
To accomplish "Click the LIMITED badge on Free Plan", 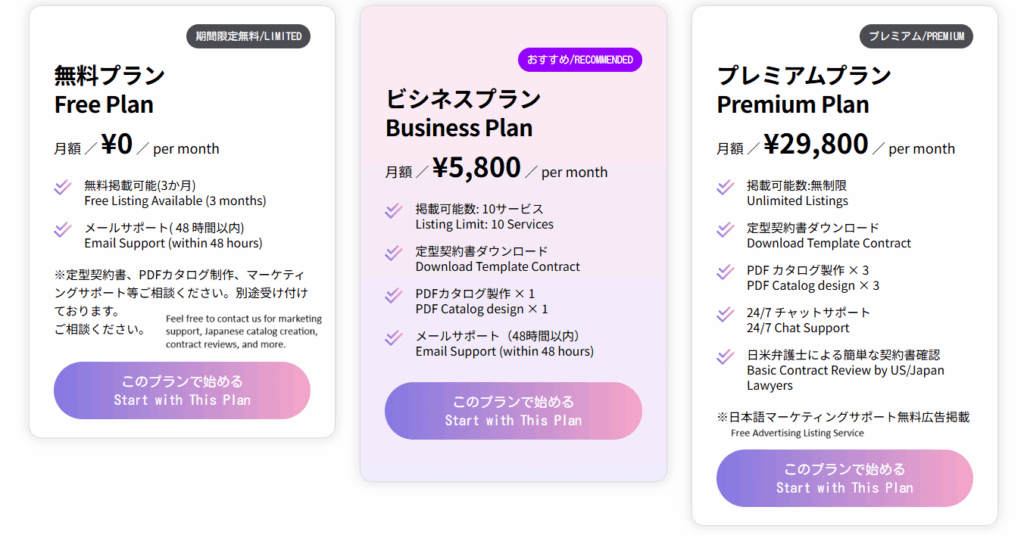I will pos(248,37).
